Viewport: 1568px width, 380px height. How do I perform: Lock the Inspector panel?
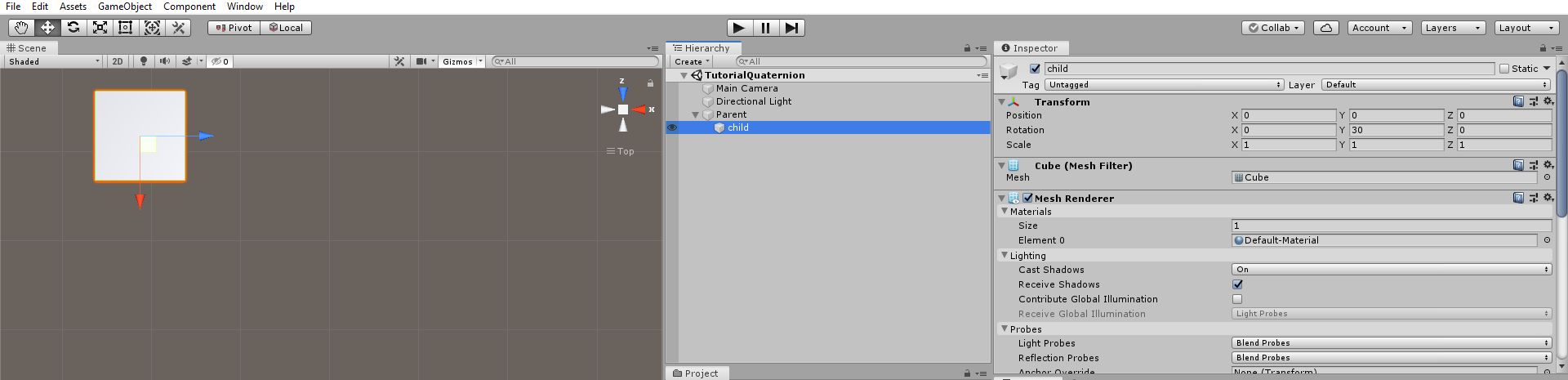1542,48
